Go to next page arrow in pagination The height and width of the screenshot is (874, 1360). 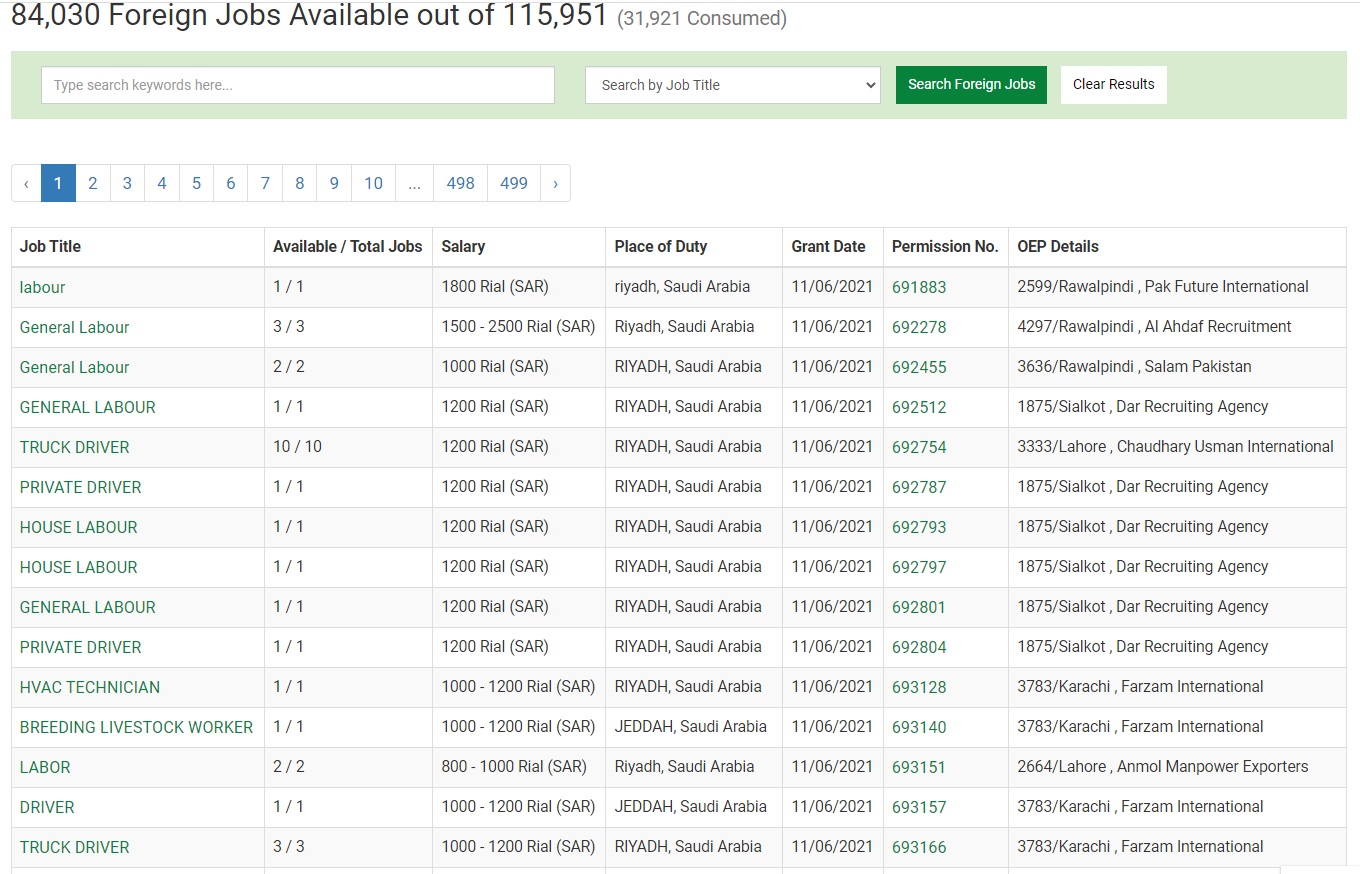555,183
